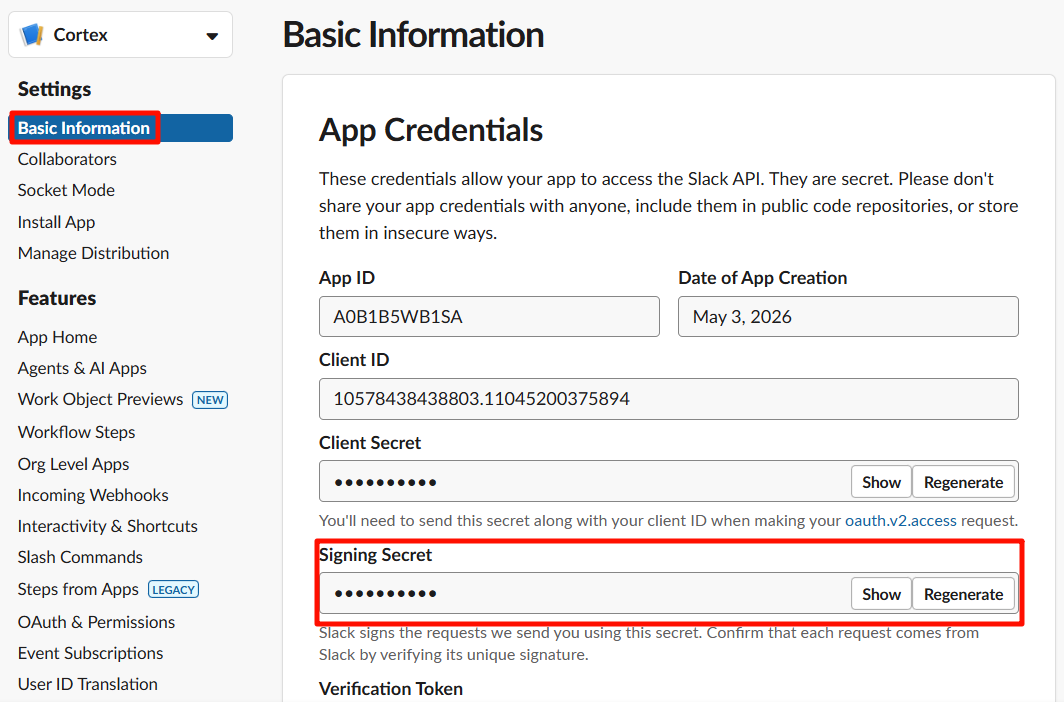The image size is (1064, 702).
Task: Show the Signing Secret value
Action: [x=881, y=594]
